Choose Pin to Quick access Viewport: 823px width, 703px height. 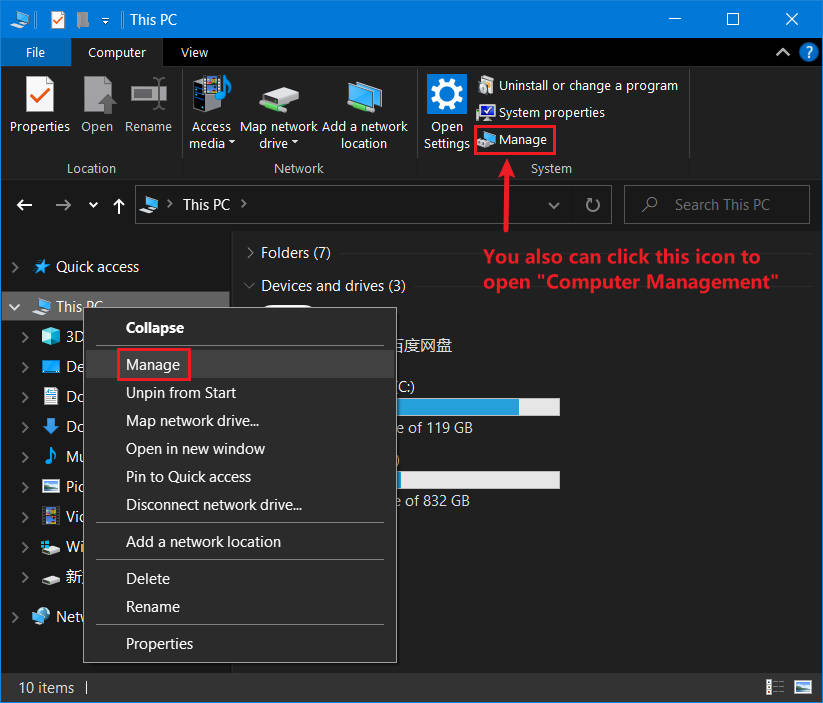point(188,477)
